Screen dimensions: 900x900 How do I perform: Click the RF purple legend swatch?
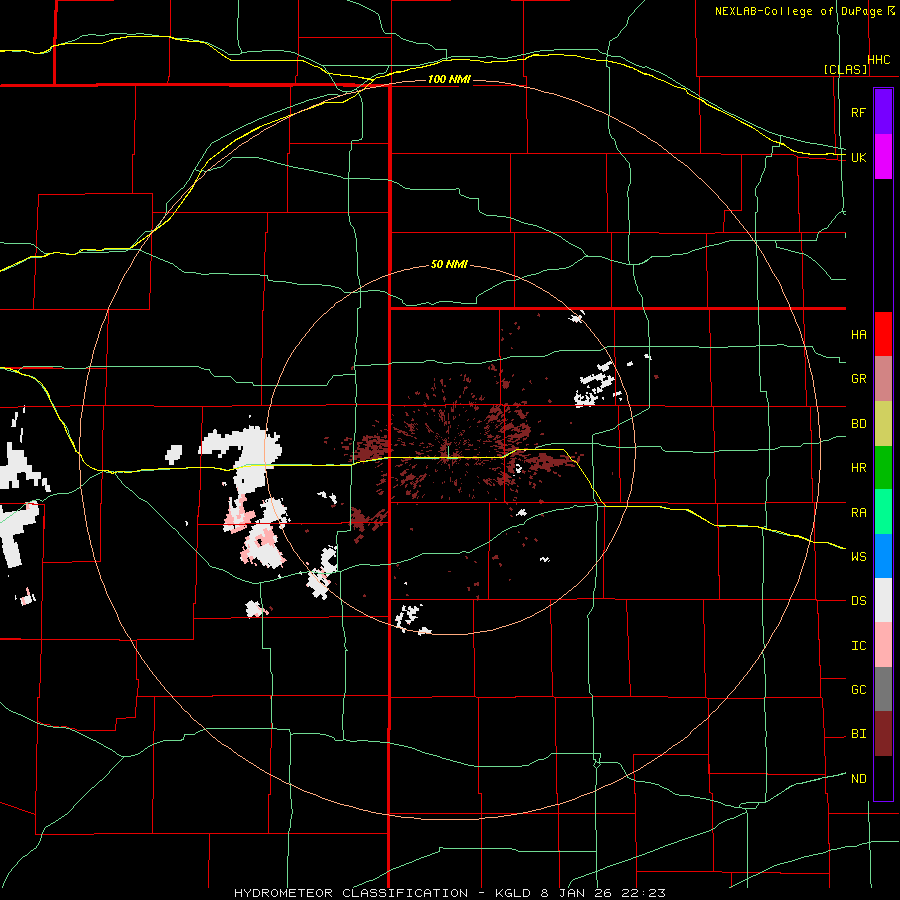click(883, 111)
